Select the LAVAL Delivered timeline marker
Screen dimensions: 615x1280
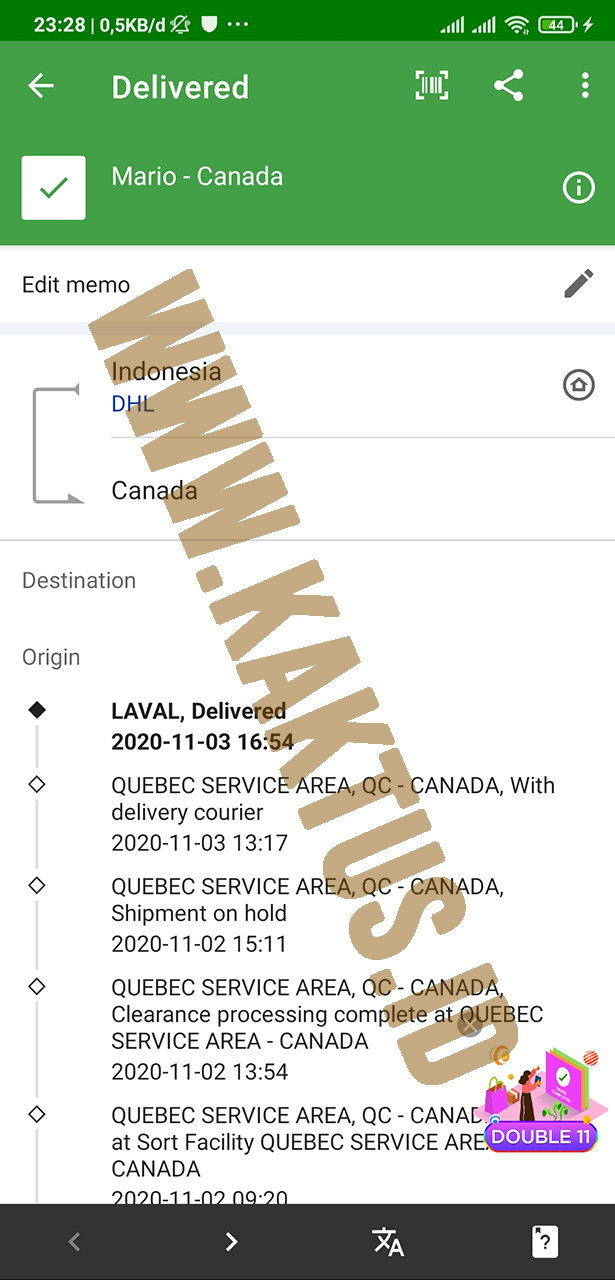[x=37, y=710]
